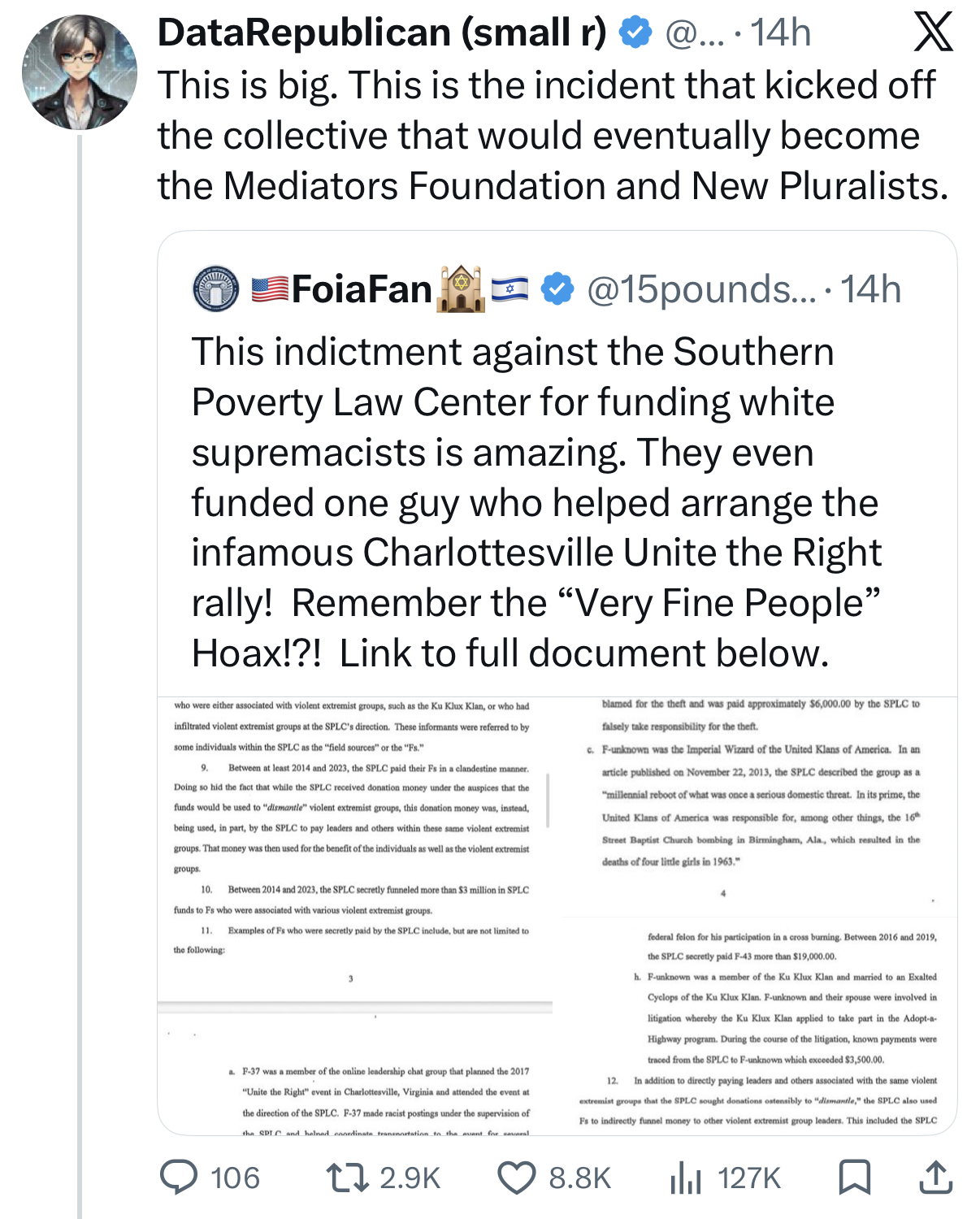Click DataRepublican's blue verified badge
The height and width of the screenshot is (1219, 980).
pyautogui.click(x=635, y=33)
